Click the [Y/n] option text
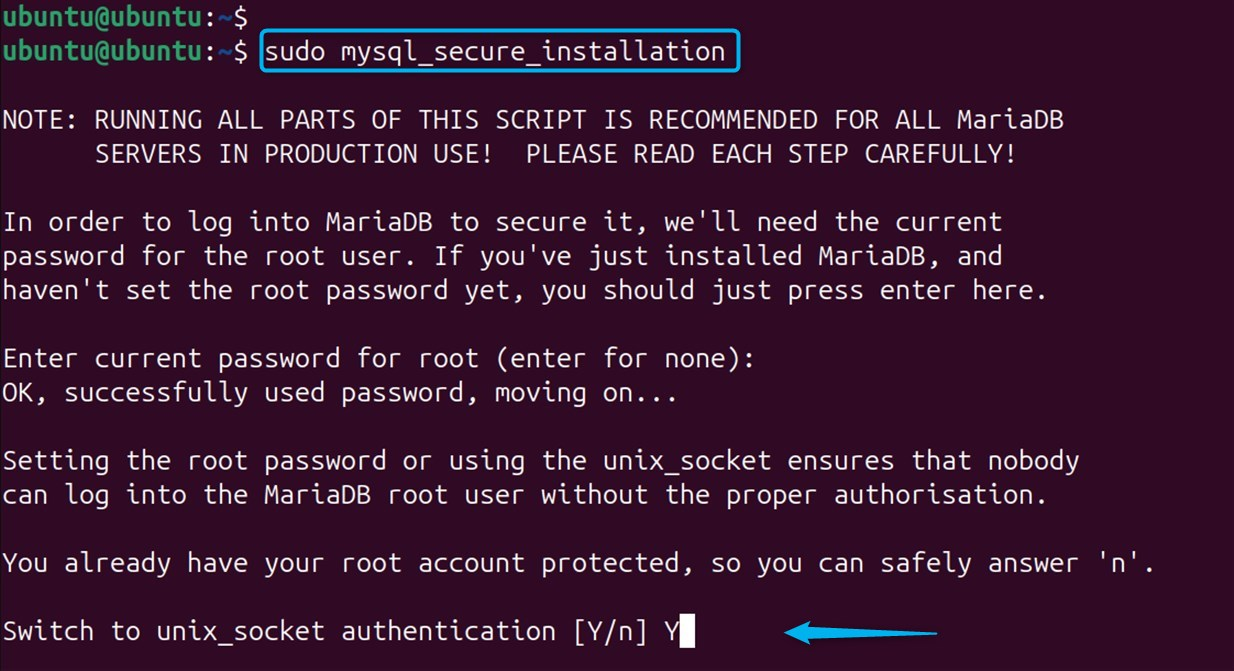Viewport: 1234px width, 671px height. 603,632
